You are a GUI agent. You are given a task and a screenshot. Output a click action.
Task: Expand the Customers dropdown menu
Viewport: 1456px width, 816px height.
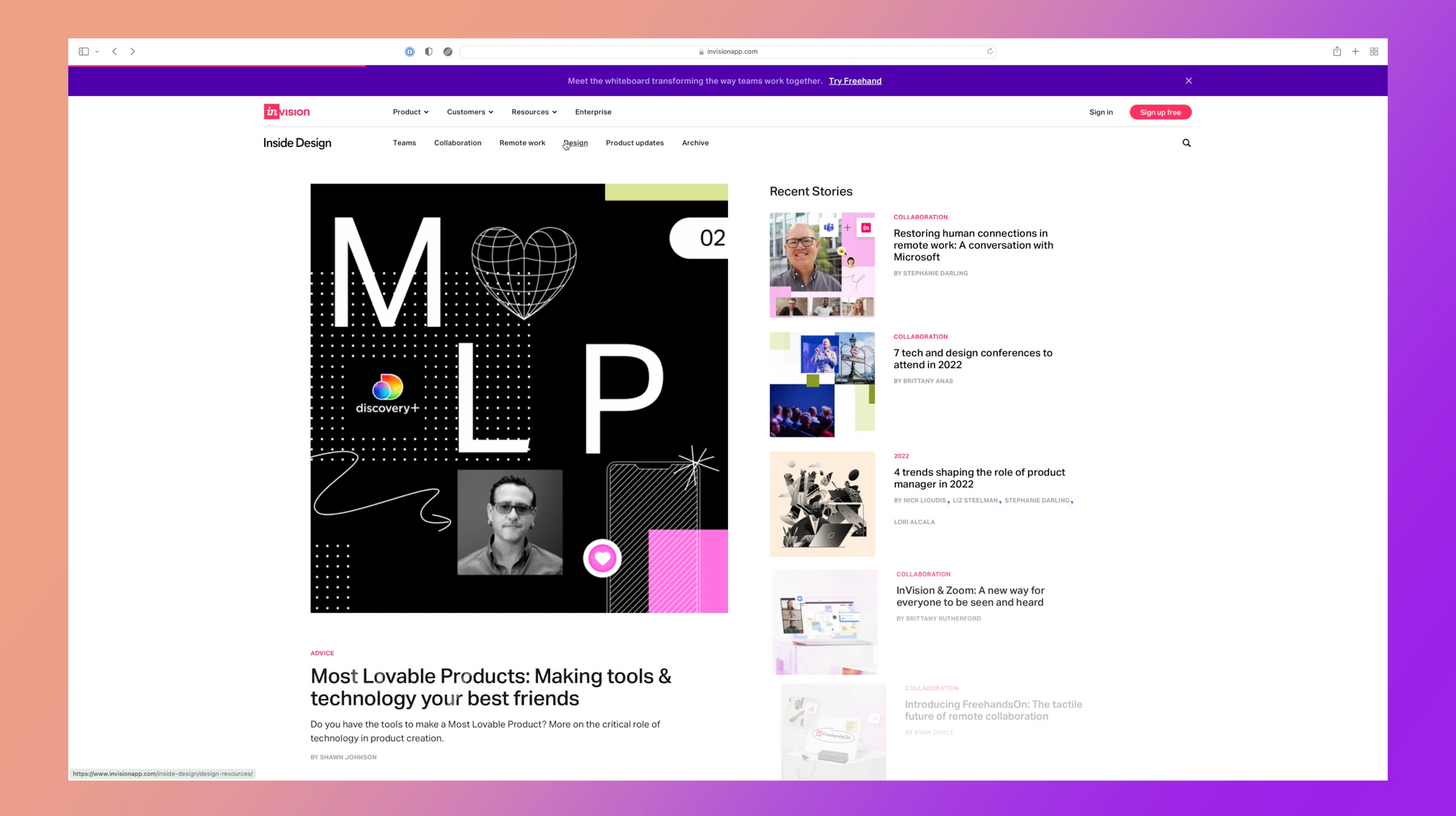tap(470, 111)
